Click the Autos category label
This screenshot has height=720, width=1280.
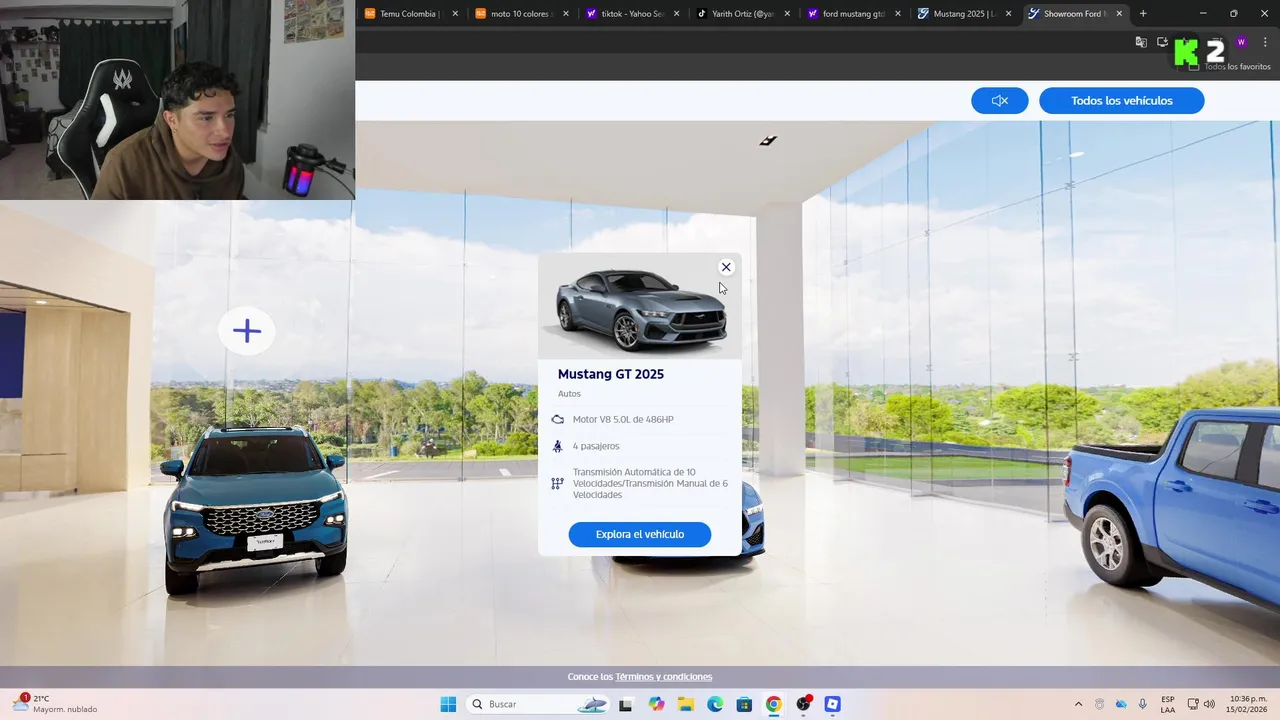[x=569, y=394]
